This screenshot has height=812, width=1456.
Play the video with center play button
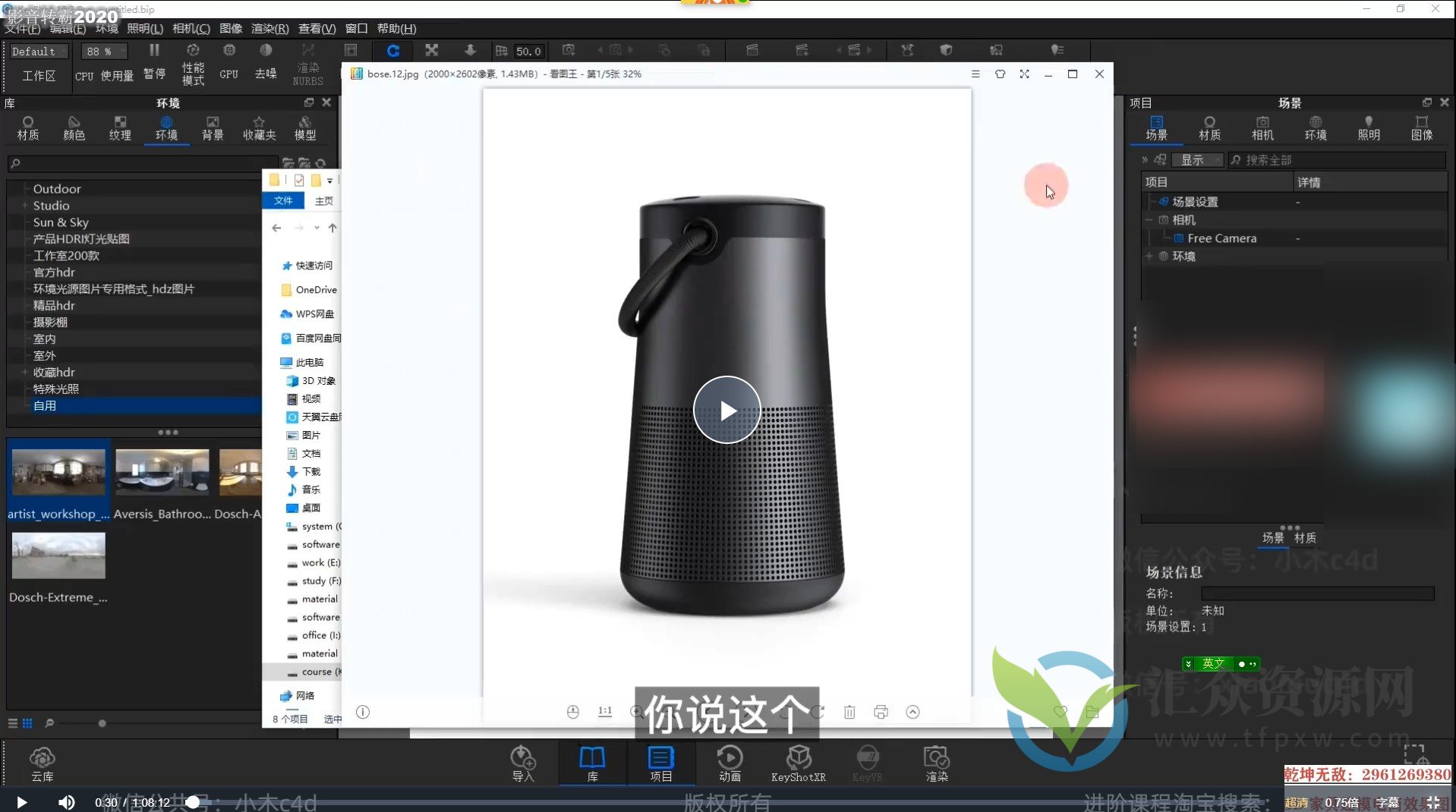[x=726, y=410]
